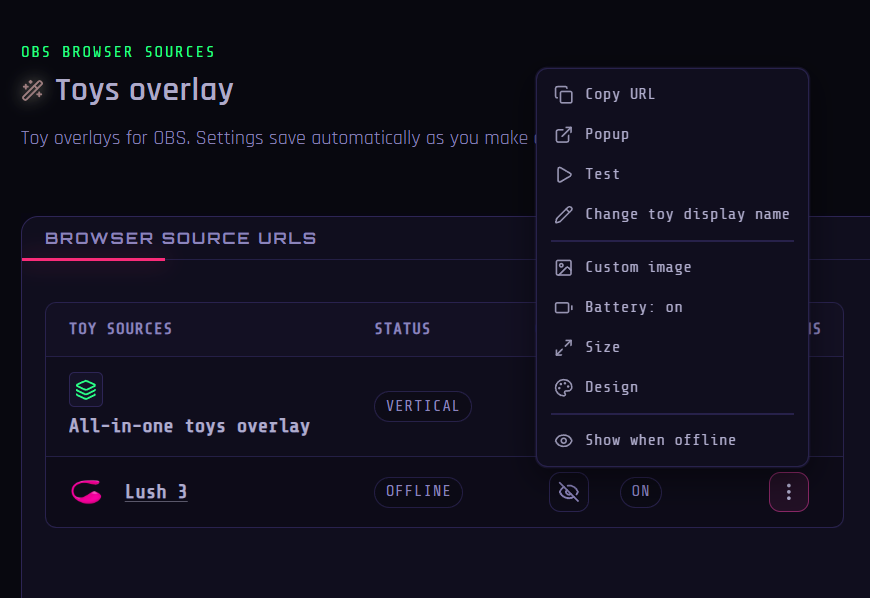Click the STATUS column header

coord(402,329)
